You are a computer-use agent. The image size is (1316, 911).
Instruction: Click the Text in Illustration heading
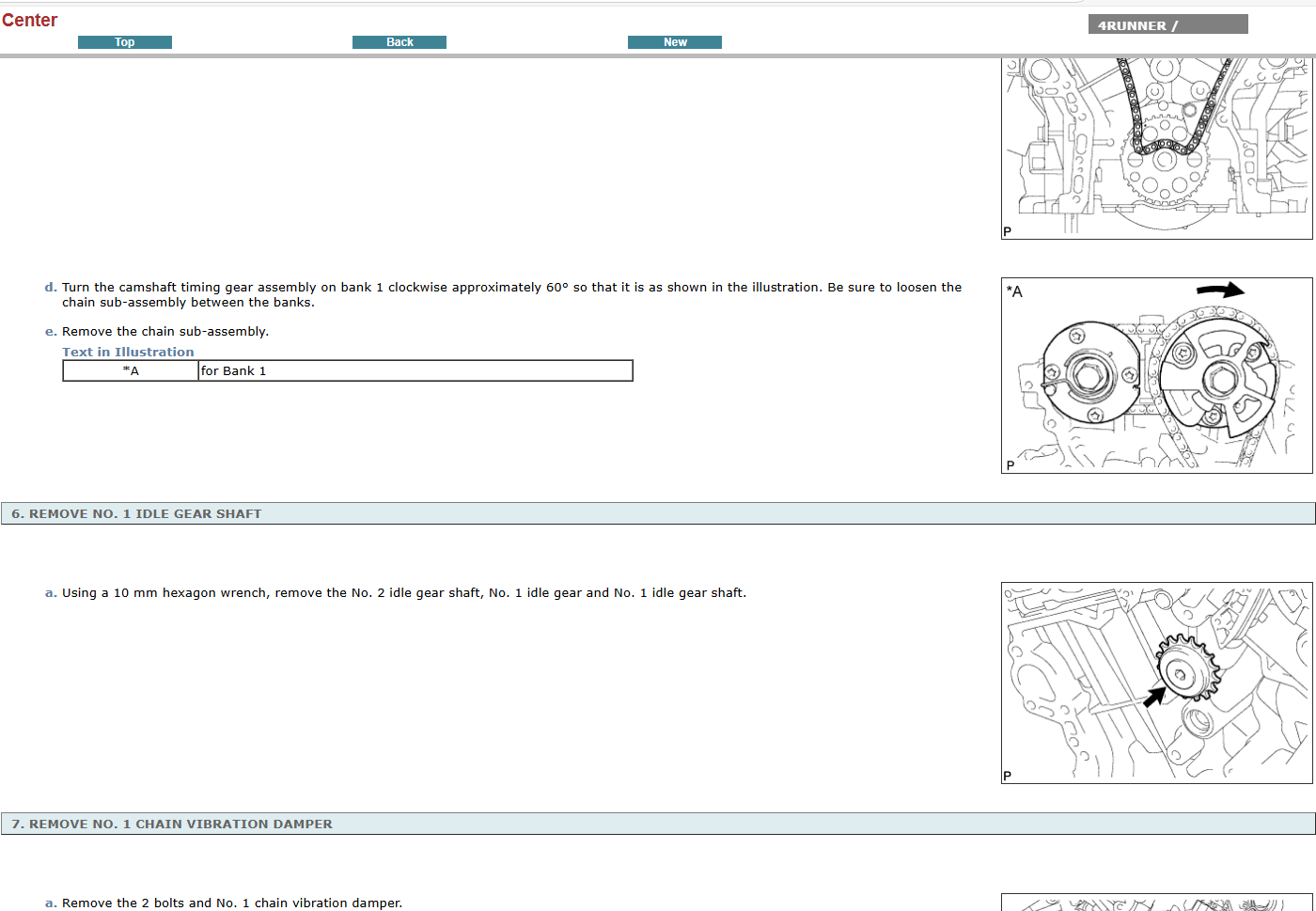coord(128,352)
